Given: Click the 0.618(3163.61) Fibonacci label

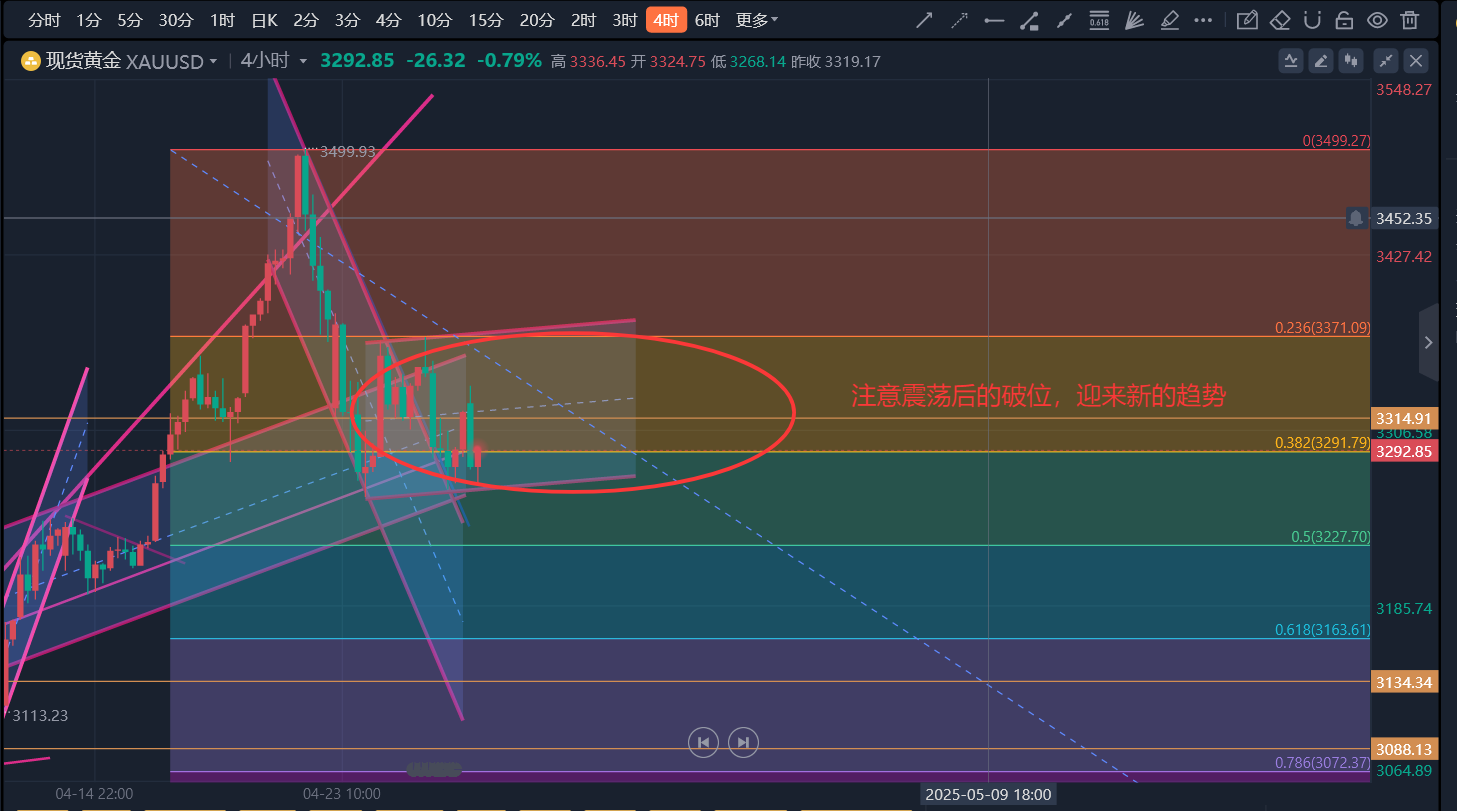Looking at the screenshot, I should [1322, 630].
